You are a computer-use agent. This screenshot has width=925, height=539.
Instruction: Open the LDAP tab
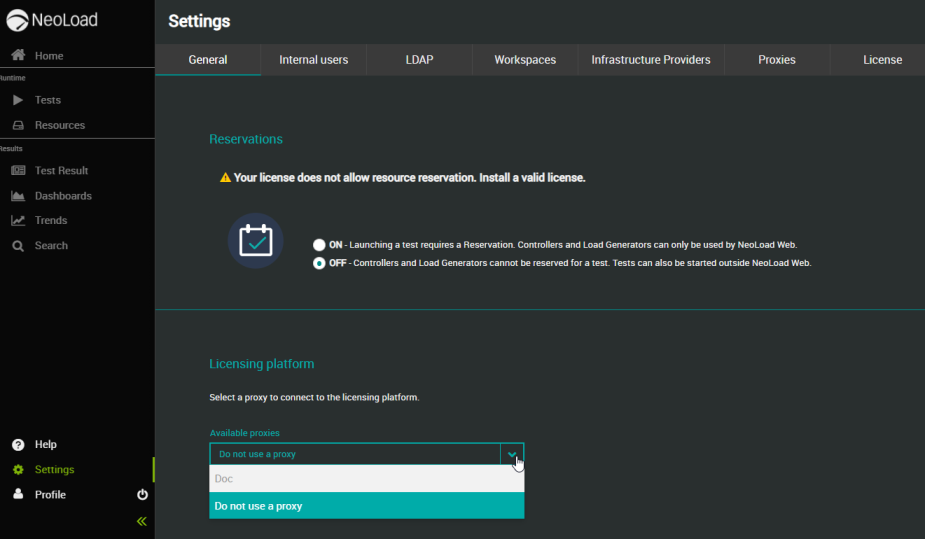pyautogui.click(x=419, y=60)
